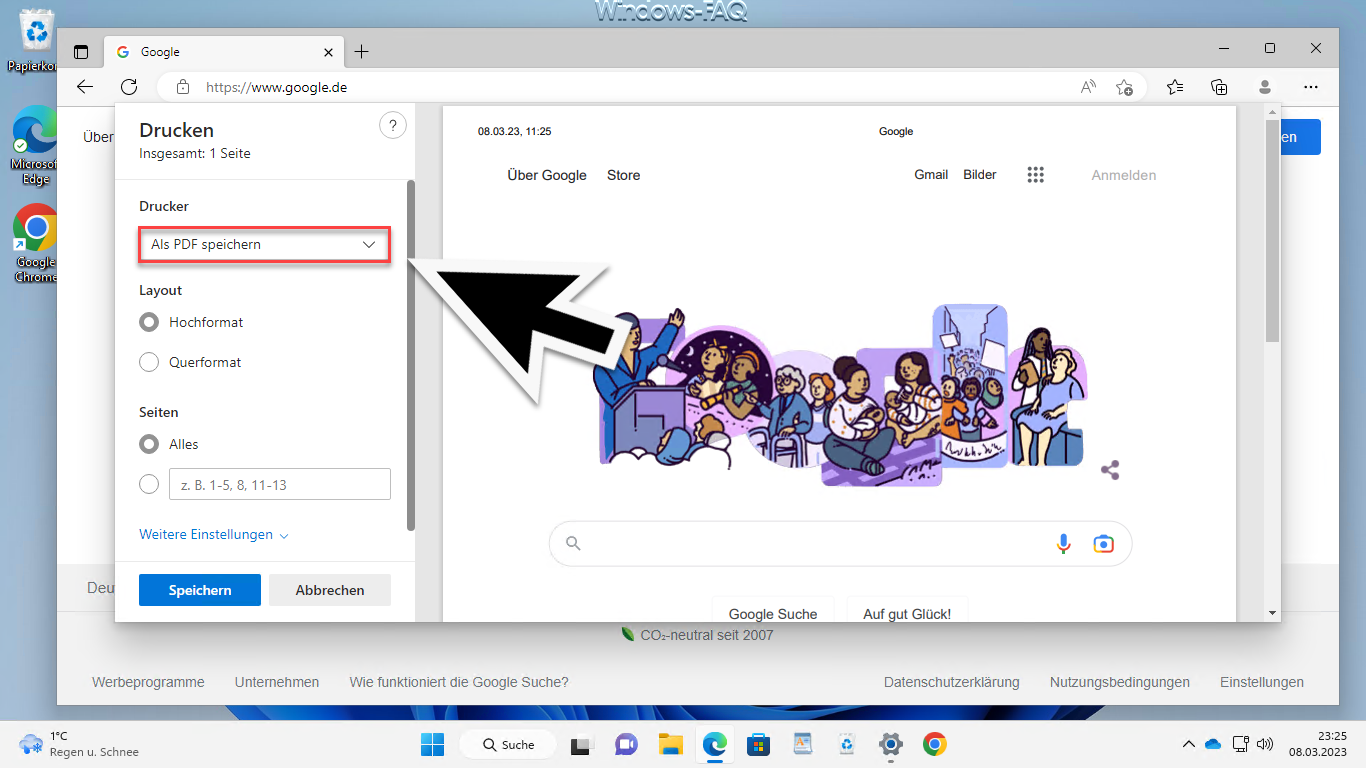Screen dimensions: 1366x768
Task: Open the Drucker dropdown Als PDF speichern
Action: coord(263,244)
